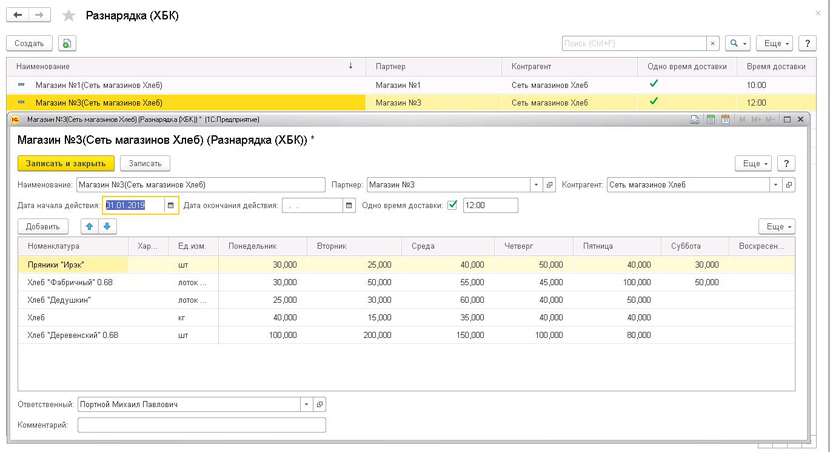Move row down with the down arrow
Image resolution: width=830 pixels, height=452 pixels.
107,227
